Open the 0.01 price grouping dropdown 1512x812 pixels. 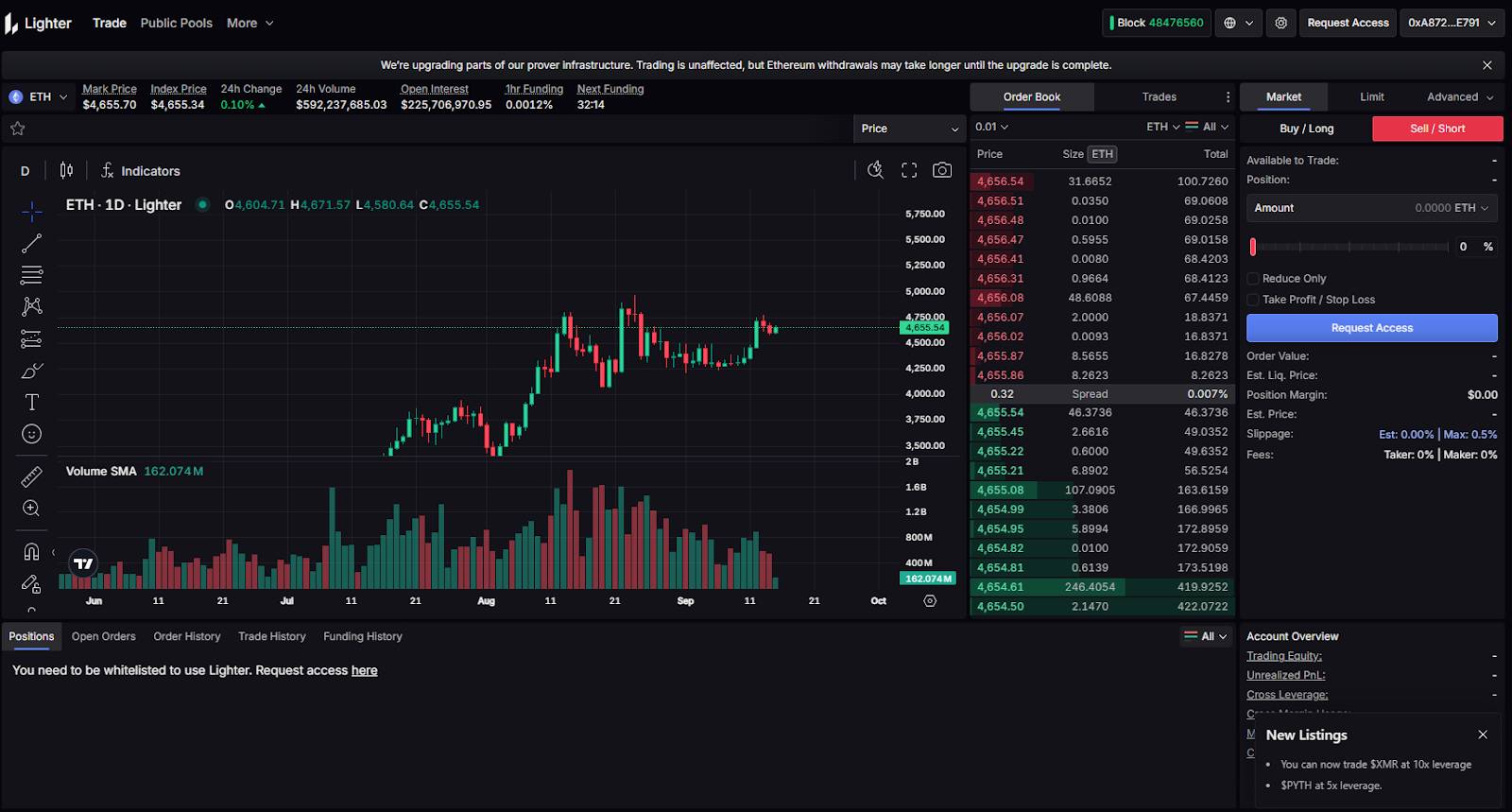coord(992,127)
